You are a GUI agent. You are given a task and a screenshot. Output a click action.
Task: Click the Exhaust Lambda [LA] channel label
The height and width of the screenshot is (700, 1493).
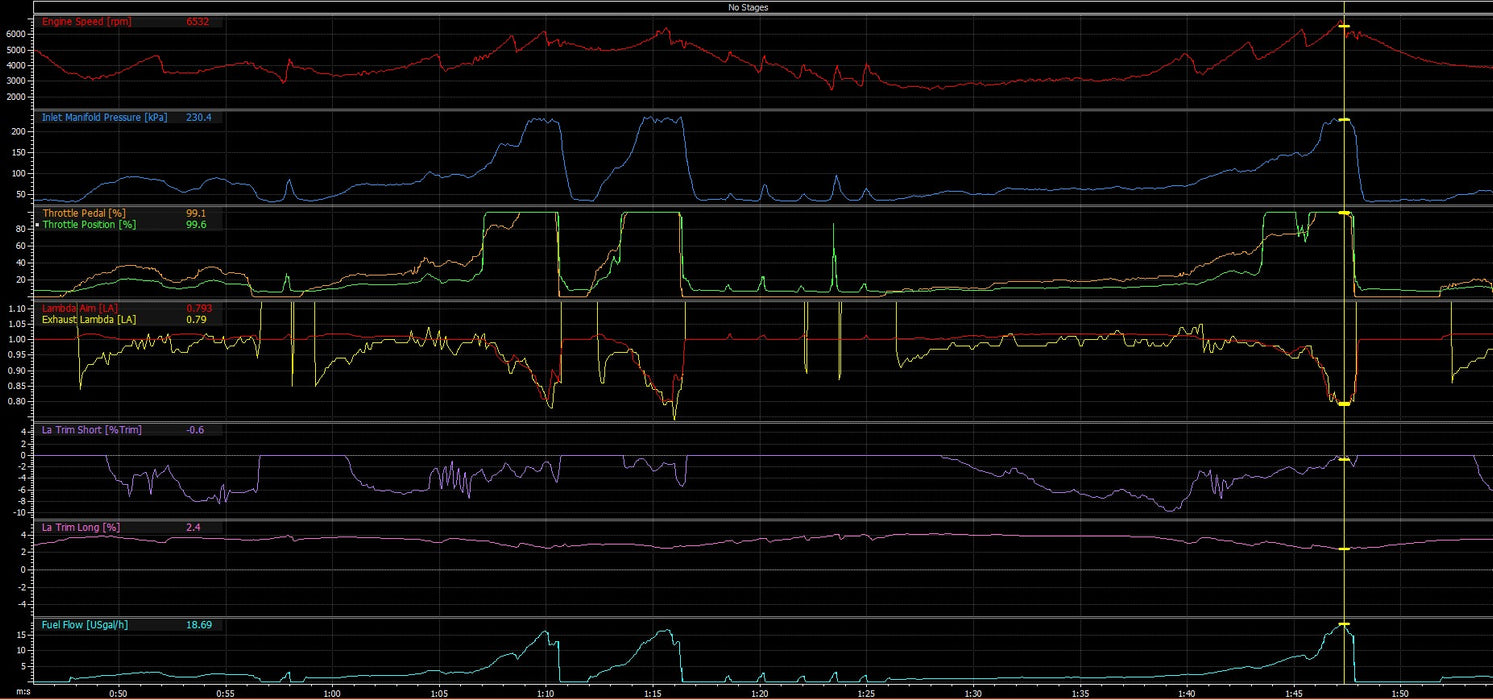pos(88,319)
